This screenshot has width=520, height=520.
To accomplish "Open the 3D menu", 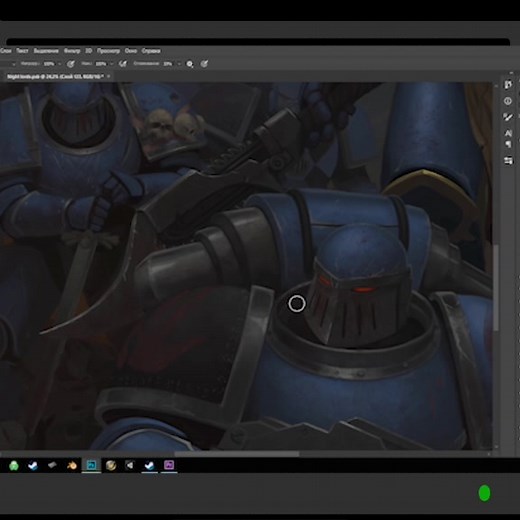I will click(88, 51).
